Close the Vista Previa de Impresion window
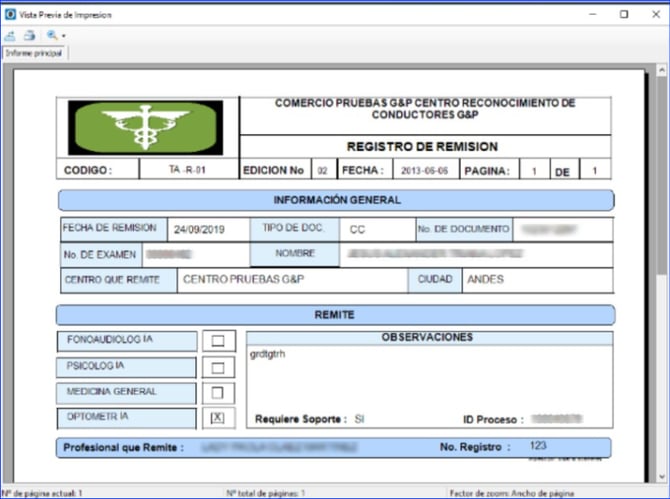 tap(651, 15)
